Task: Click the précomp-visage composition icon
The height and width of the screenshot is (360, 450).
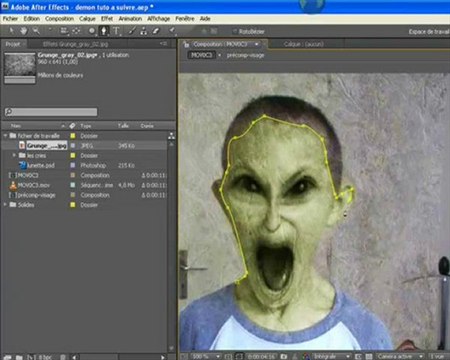Action: (x=13, y=195)
